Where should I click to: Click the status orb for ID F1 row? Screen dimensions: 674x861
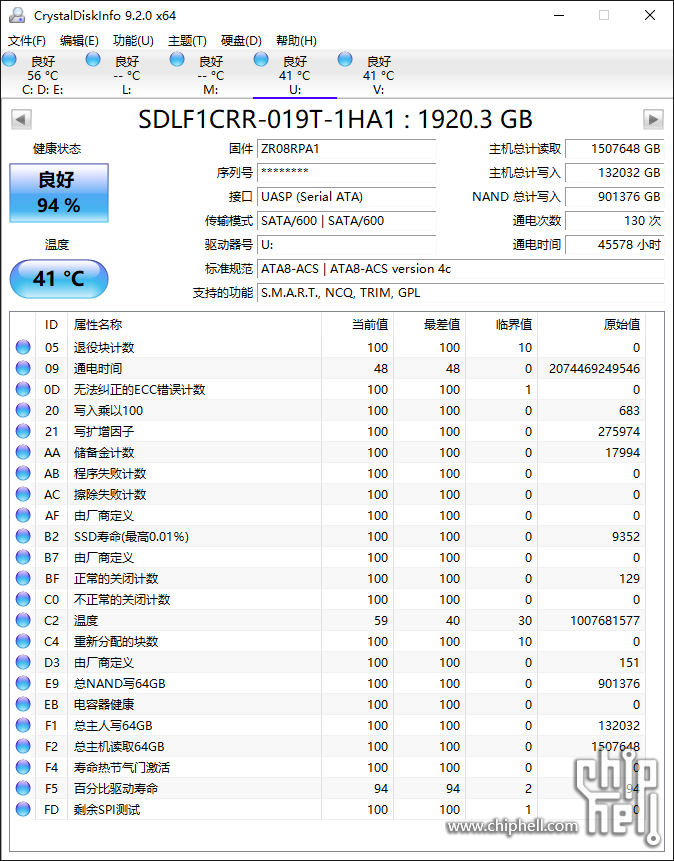click(x=23, y=725)
